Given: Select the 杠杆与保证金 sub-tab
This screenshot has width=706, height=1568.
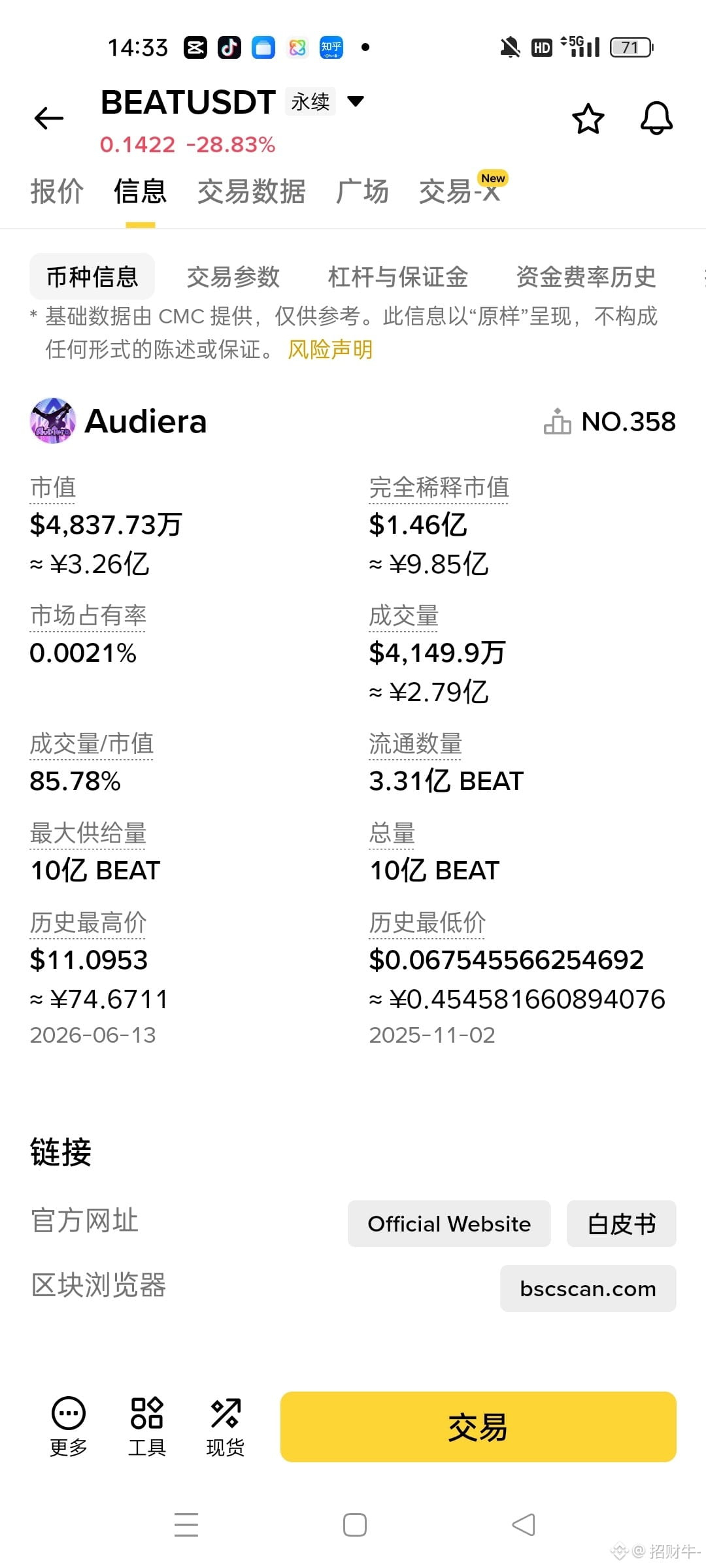Looking at the screenshot, I should click(398, 277).
